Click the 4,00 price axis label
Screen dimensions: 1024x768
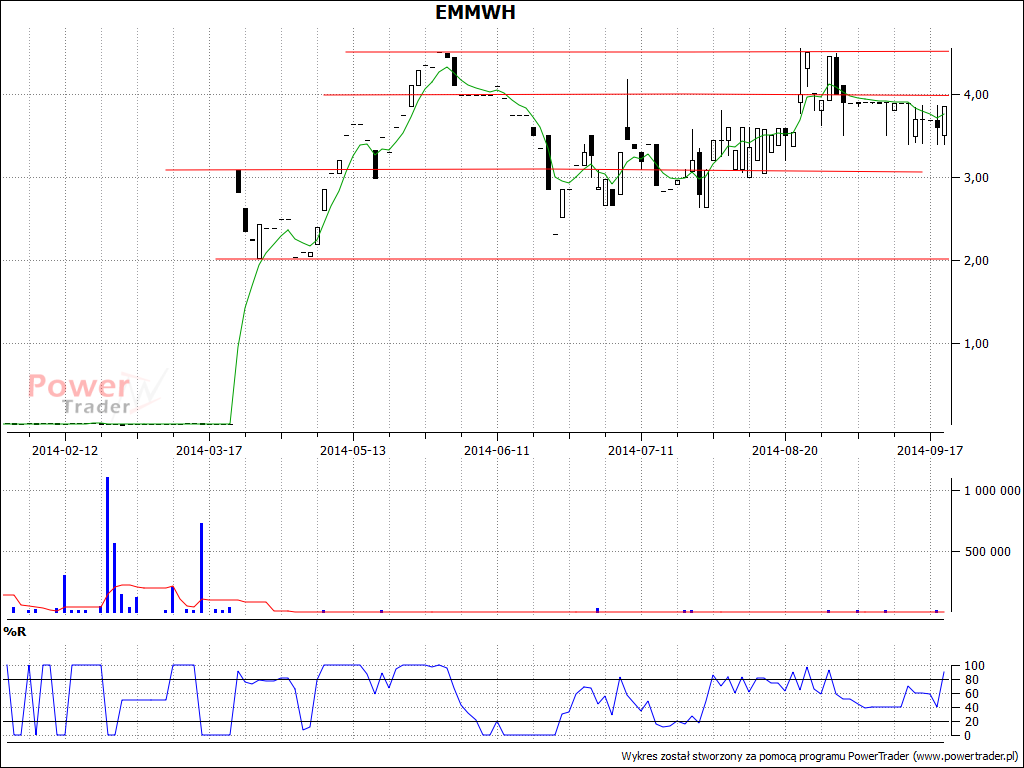[975, 95]
